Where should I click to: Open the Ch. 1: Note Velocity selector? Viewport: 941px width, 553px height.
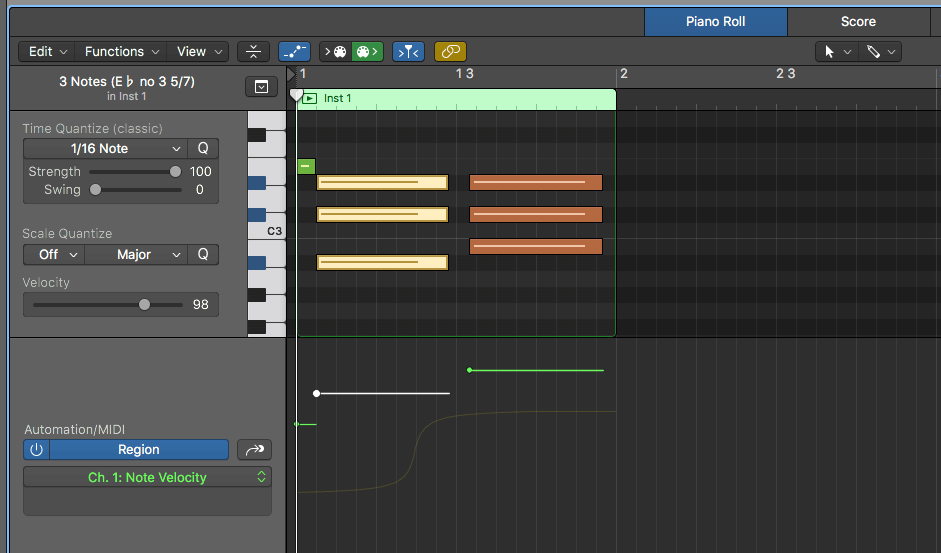point(147,477)
